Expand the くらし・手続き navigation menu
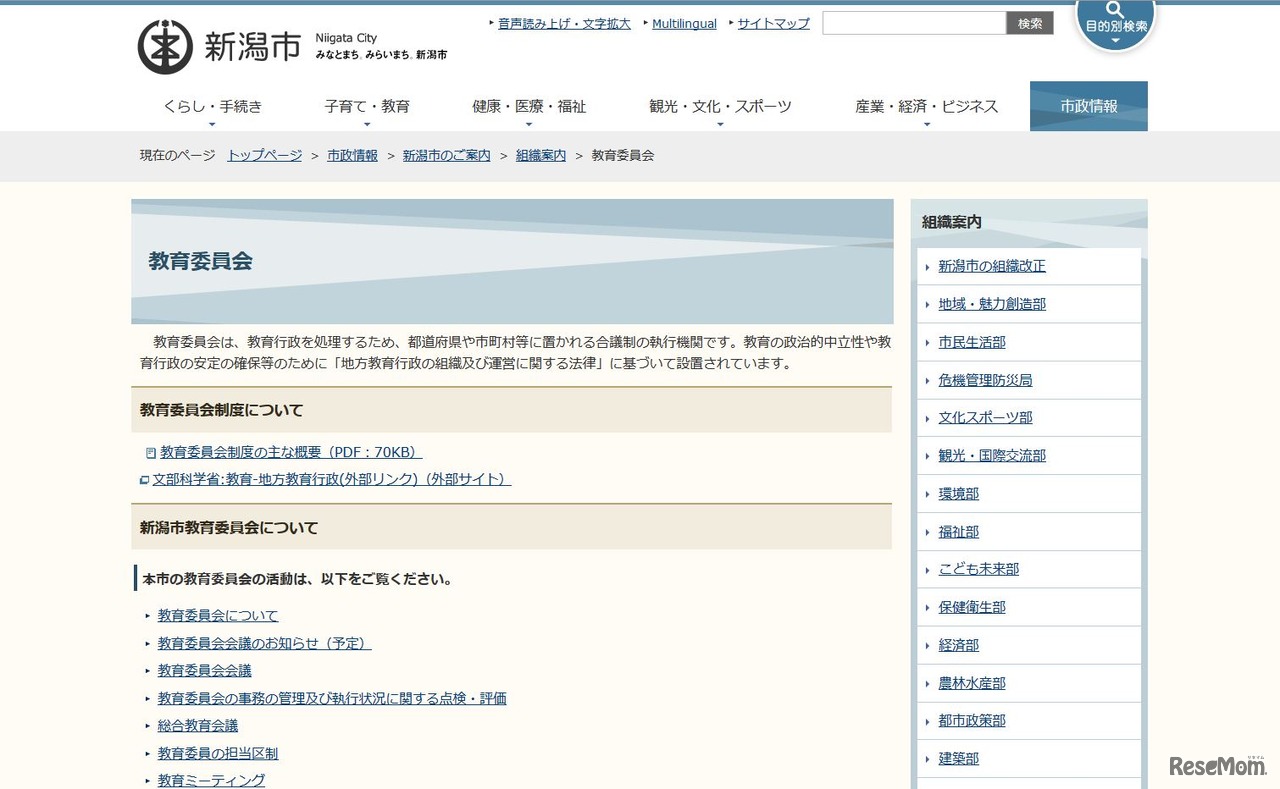 [x=212, y=107]
